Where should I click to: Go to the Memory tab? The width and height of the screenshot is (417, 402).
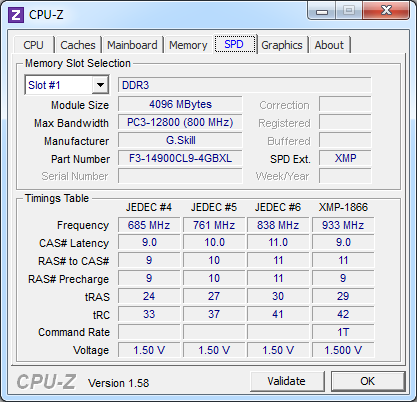pos(188,45)
